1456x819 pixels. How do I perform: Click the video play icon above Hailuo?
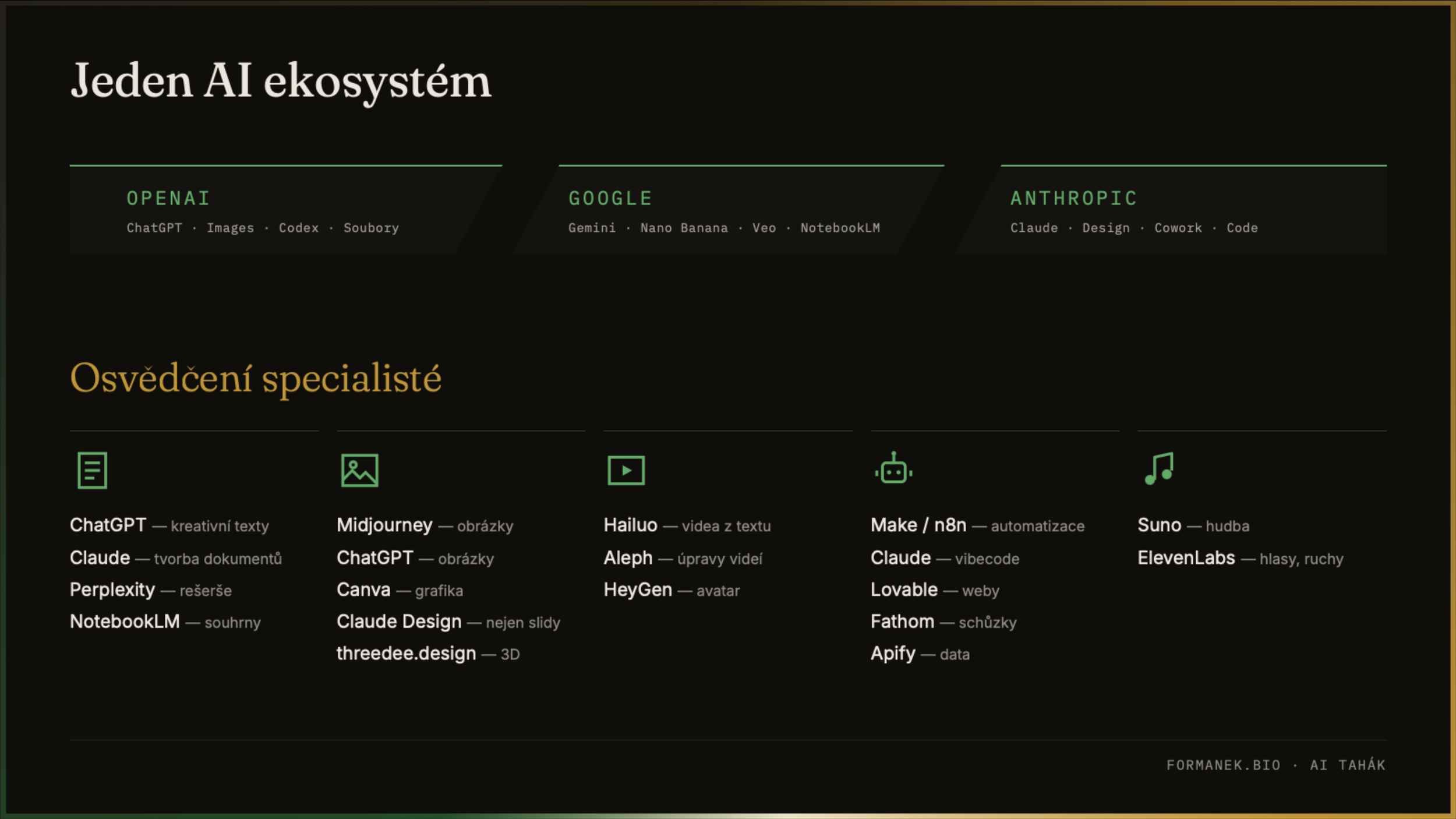coord(626,470)
